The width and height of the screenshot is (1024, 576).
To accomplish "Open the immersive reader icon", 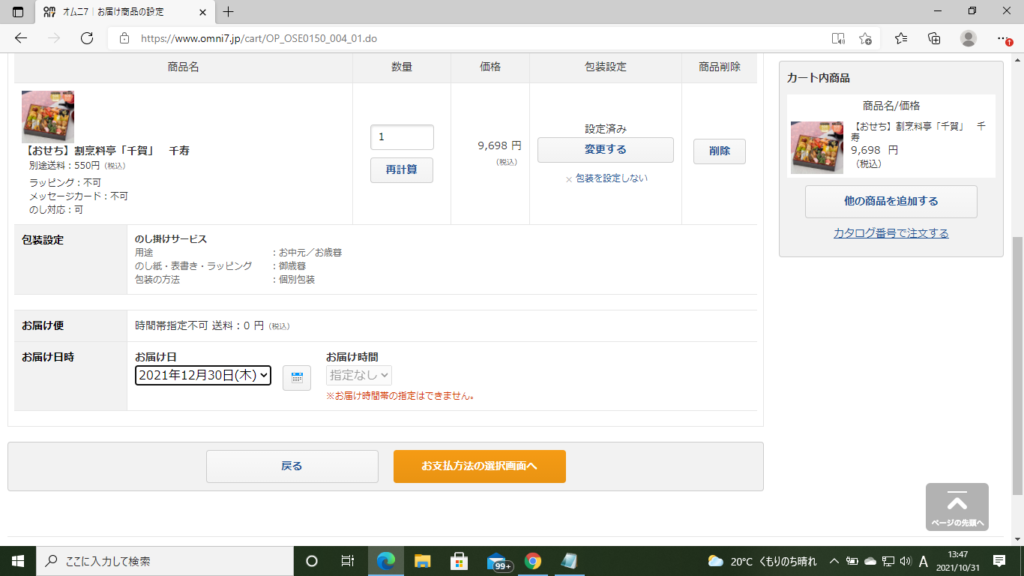I will [x=838, y=39].
